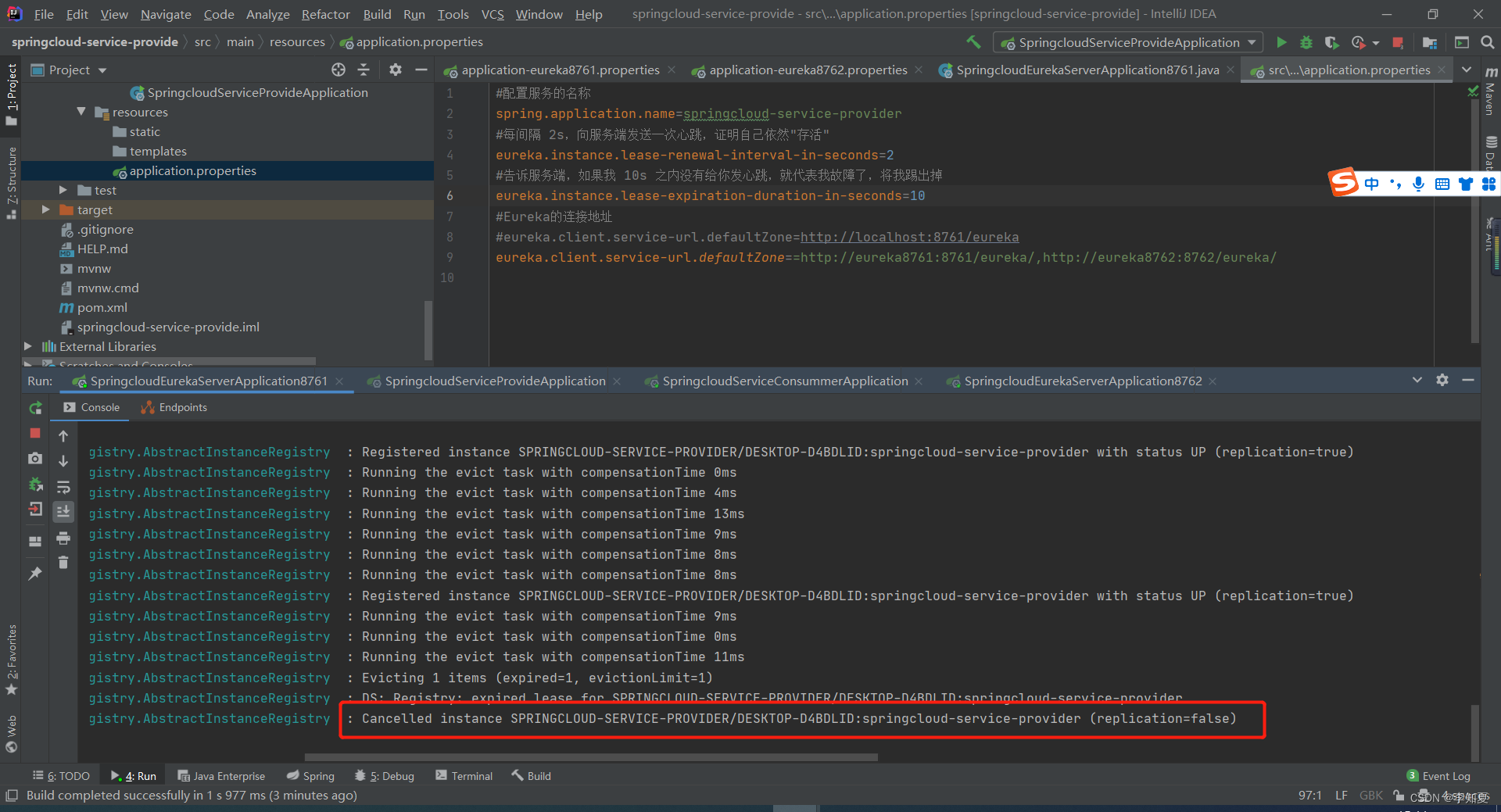
Task: Click the localhost:8761/eureka link
Action: (x=909, y=237)
